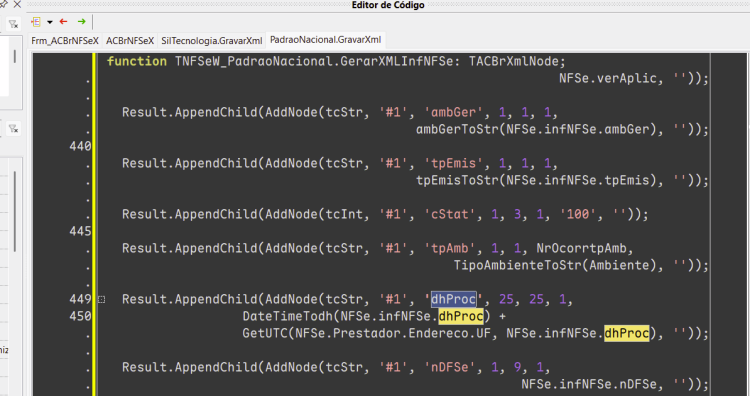750x396 pixels.
Task: Open the dropdown arrow beside the editor icon
Action: point(50,22)
